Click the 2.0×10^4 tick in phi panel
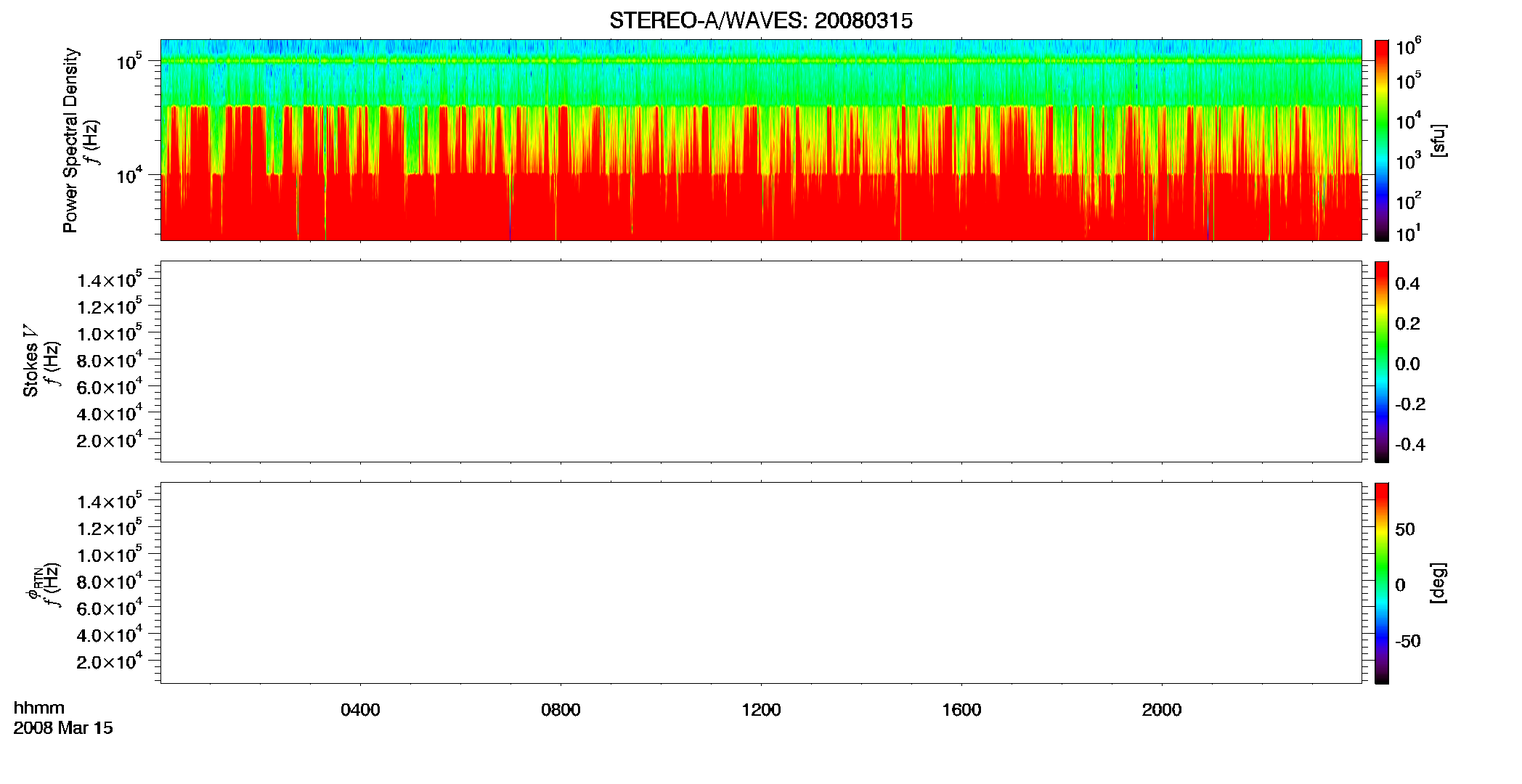 coord(110,661)
